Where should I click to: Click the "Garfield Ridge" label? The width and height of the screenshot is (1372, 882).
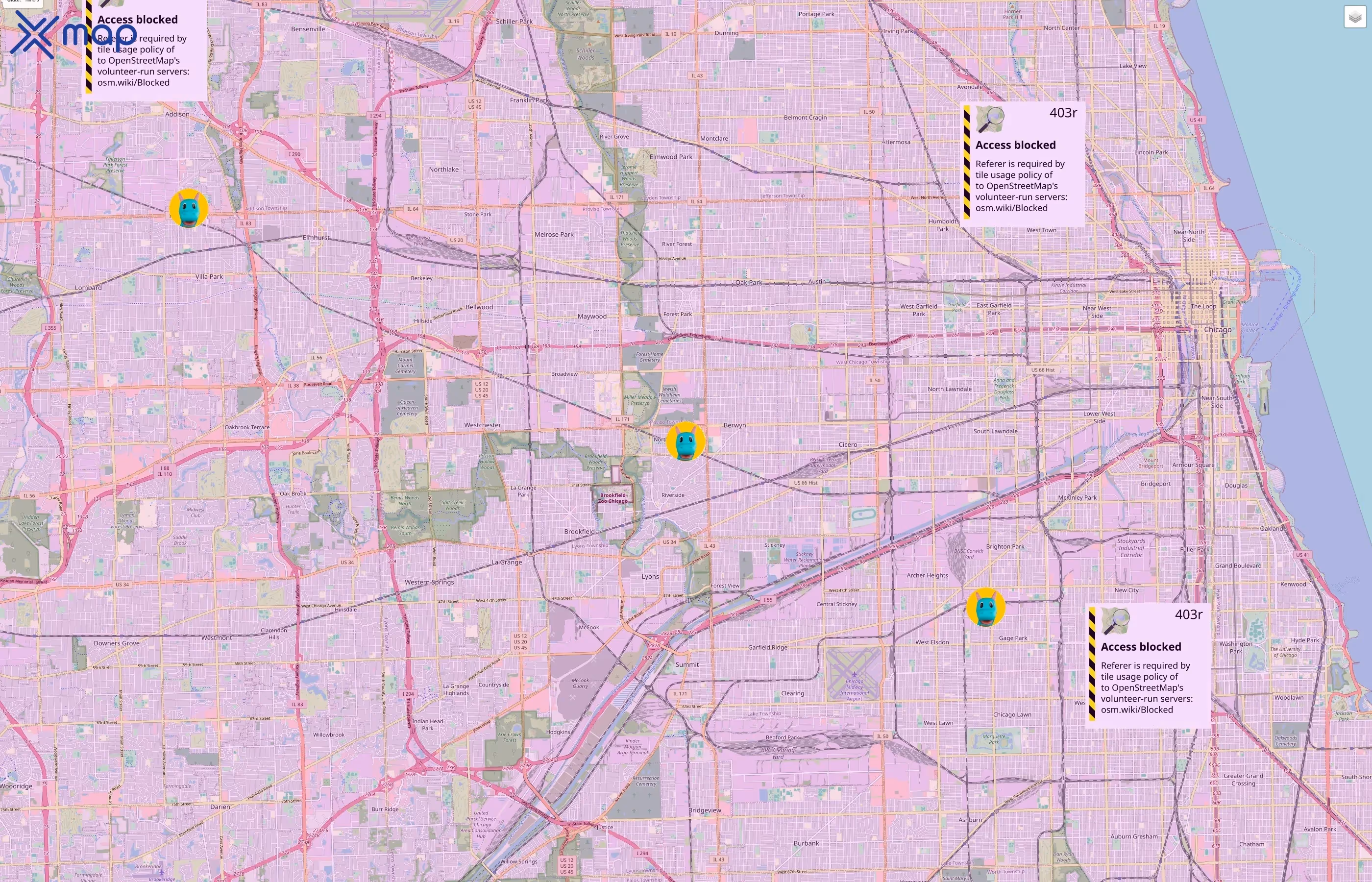pyautogui.click(x=767, y=647)
